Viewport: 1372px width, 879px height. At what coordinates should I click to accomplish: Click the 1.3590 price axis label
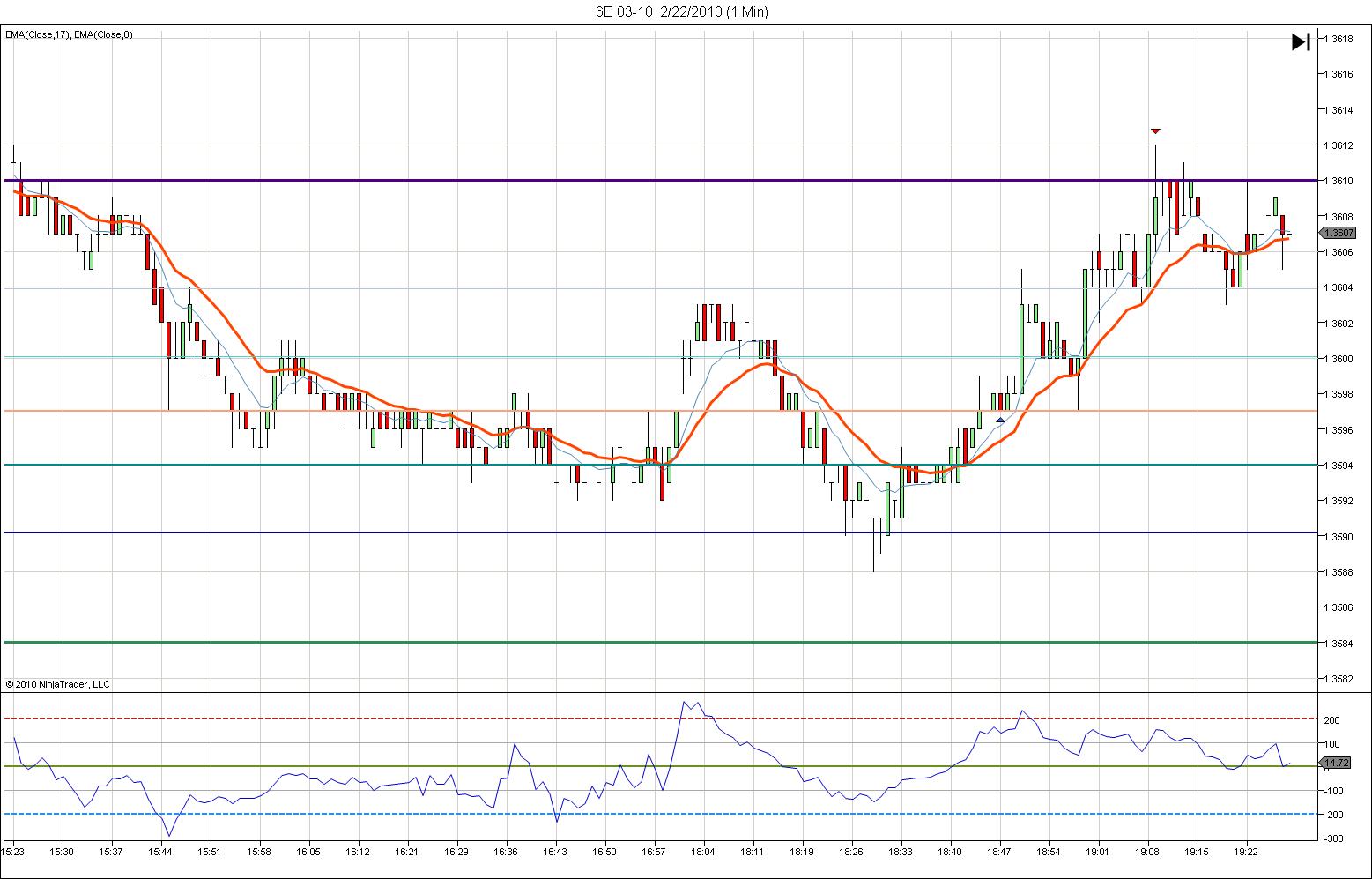(x=1339, y=537)
